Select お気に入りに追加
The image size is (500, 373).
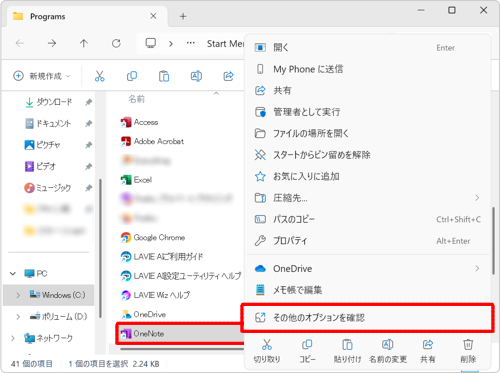coord(368,176)
